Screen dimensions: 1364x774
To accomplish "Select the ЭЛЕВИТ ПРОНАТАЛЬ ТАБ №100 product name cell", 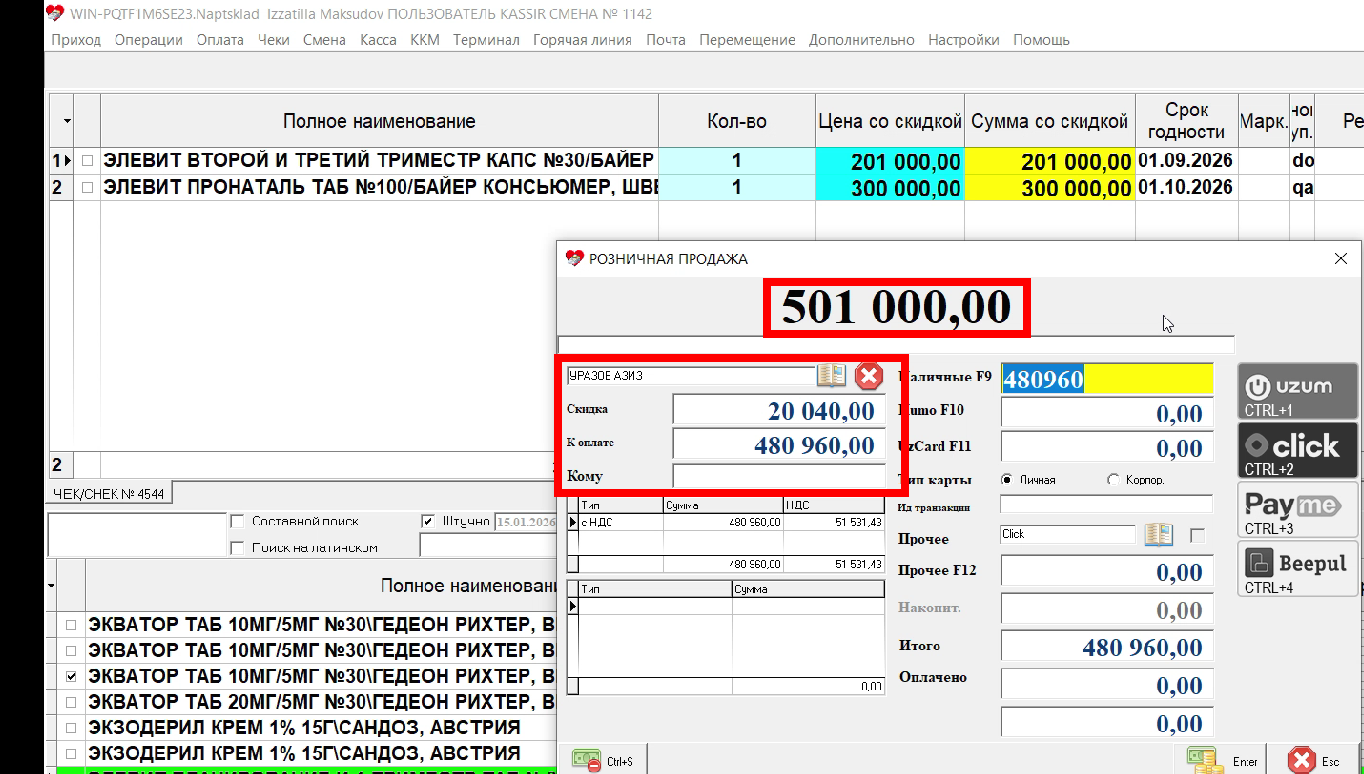I will [379, 188].
